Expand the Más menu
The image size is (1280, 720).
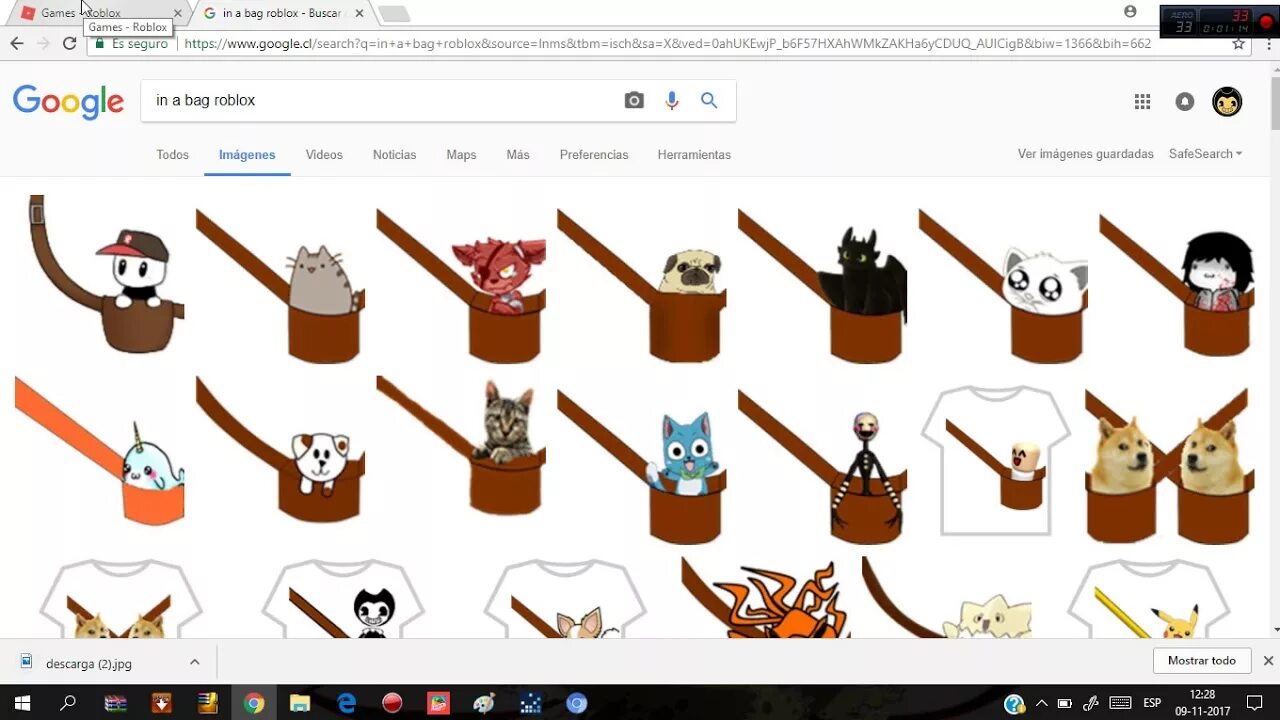coord(518,155)
